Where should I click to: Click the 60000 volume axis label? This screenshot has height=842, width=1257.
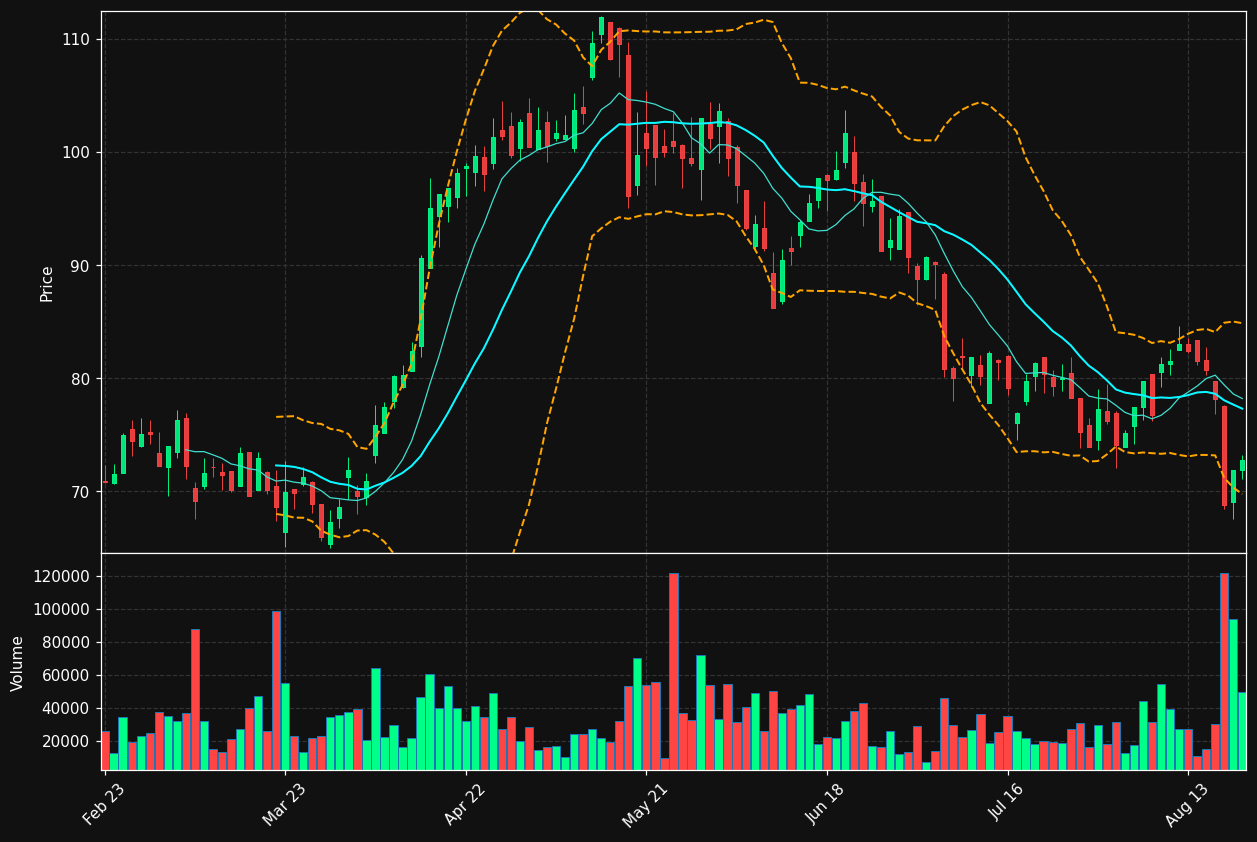68,675
